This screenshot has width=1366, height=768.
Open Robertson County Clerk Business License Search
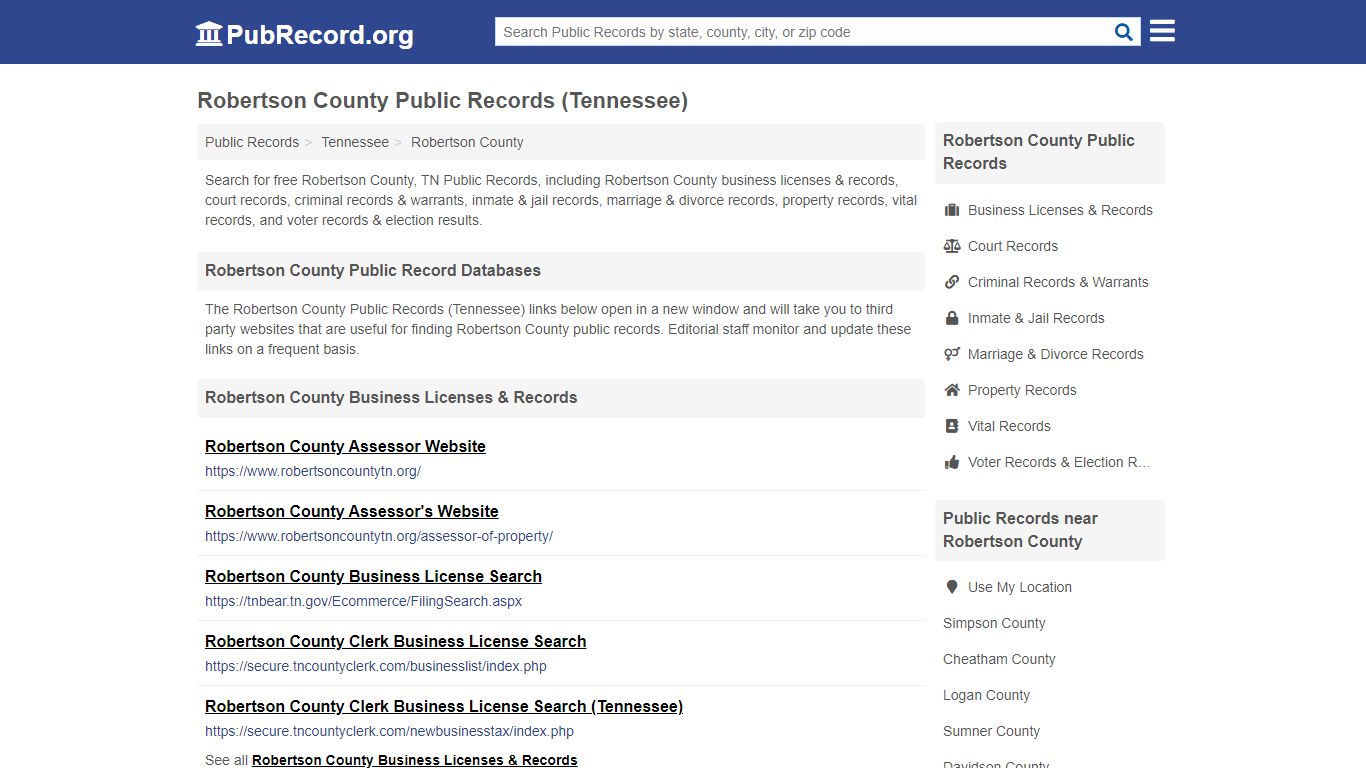click(x=396, y=641)
